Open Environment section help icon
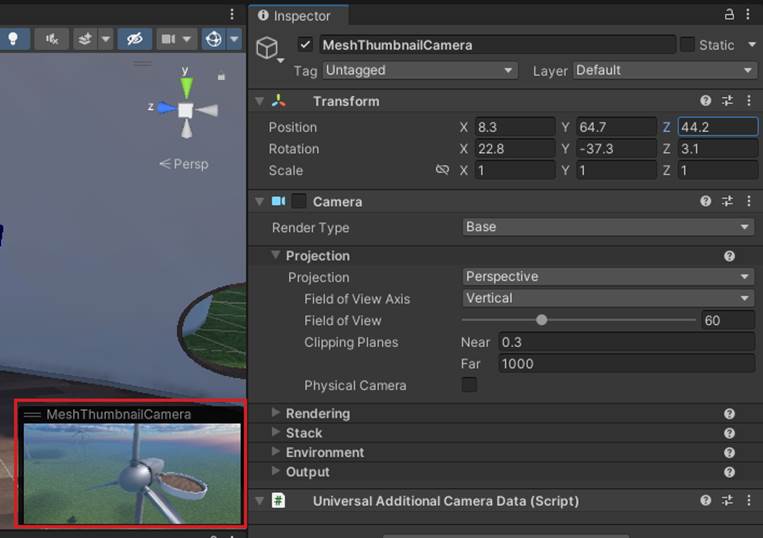763x538 pixels. (729, 452)
